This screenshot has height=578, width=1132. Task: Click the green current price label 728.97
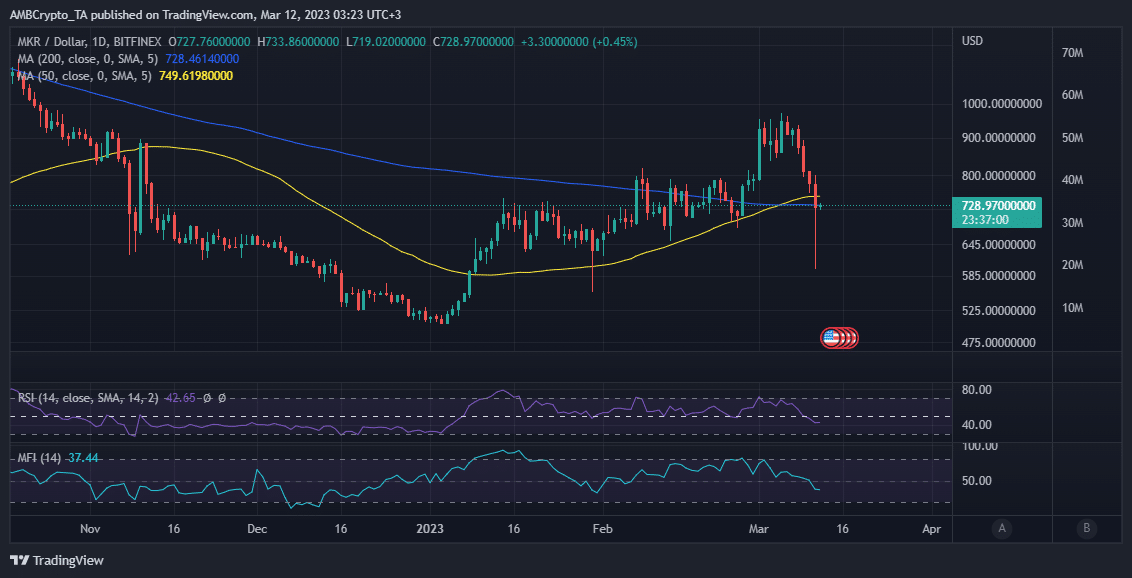[x=1000, y=205]
